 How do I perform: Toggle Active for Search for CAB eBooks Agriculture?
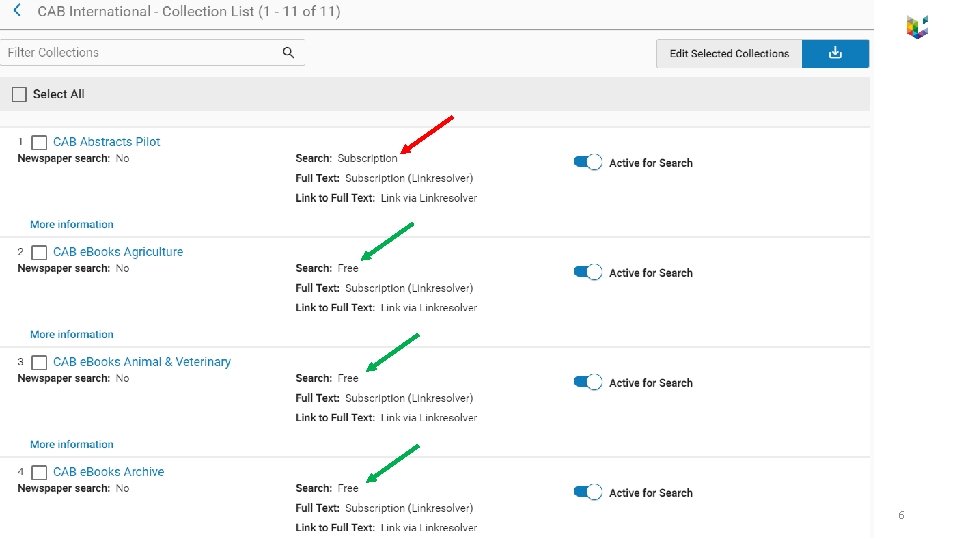(588, 272)
